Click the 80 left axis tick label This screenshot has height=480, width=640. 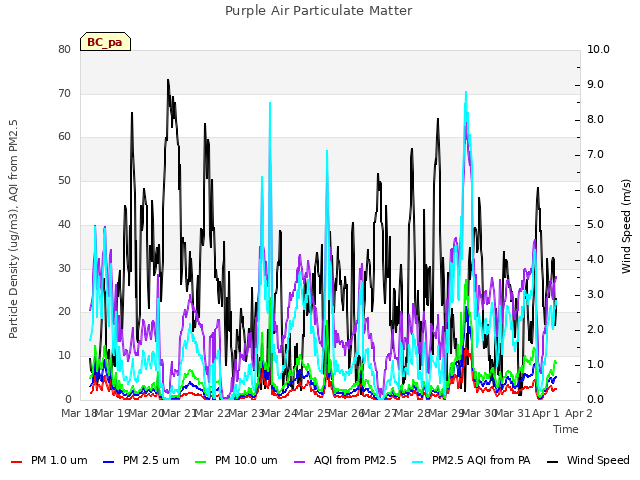tap(64, 49)
